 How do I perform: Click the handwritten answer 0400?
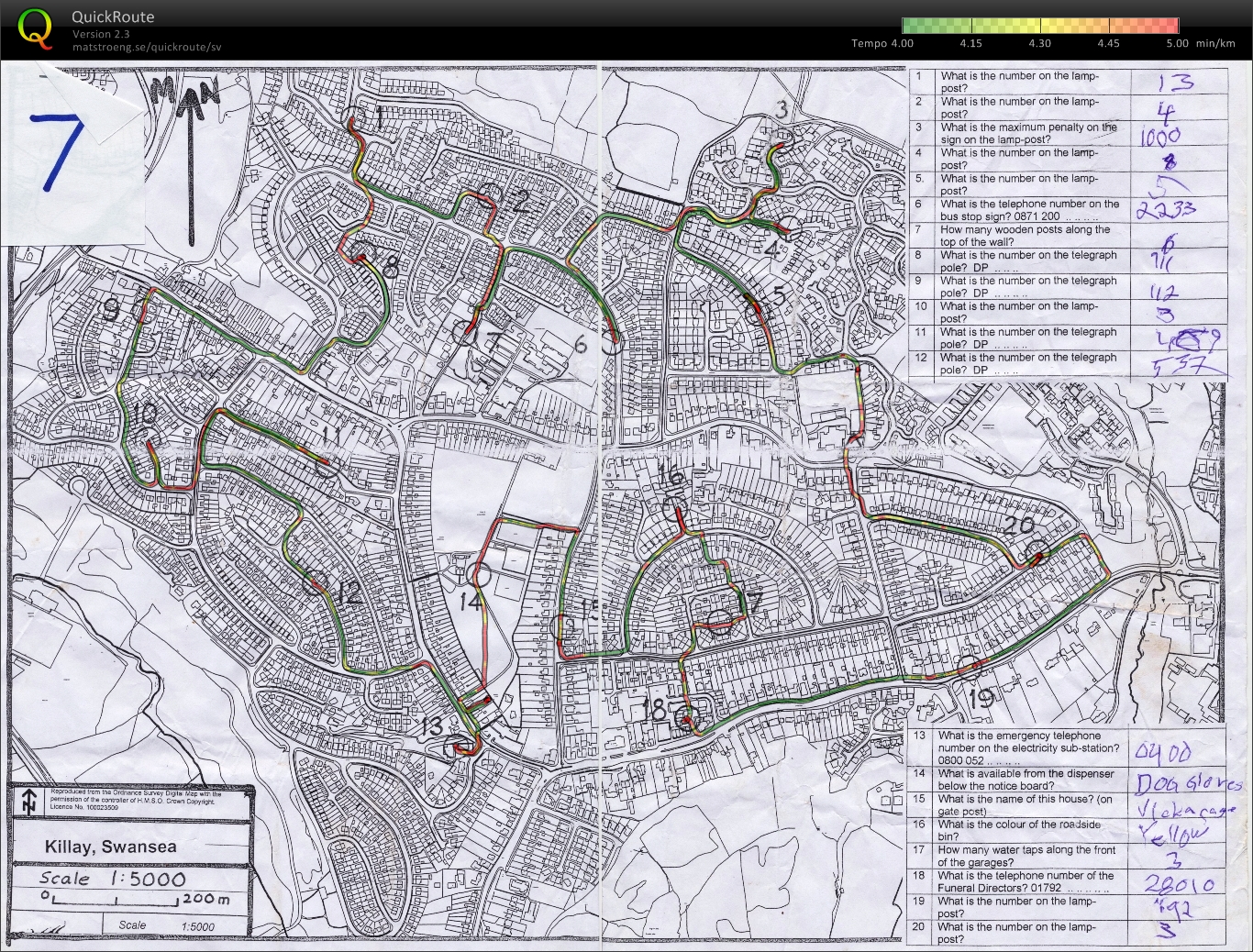click(x=1163, y=753)
